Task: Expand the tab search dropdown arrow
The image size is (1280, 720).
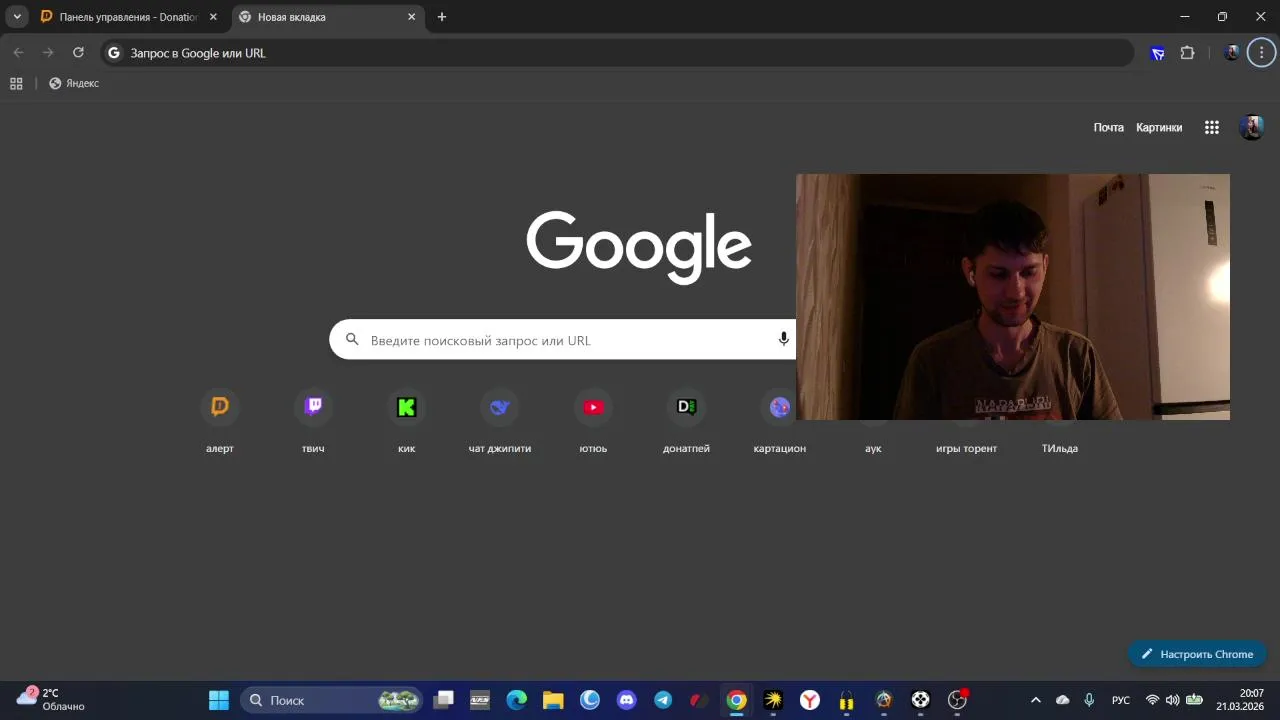Action: [17, 17]
